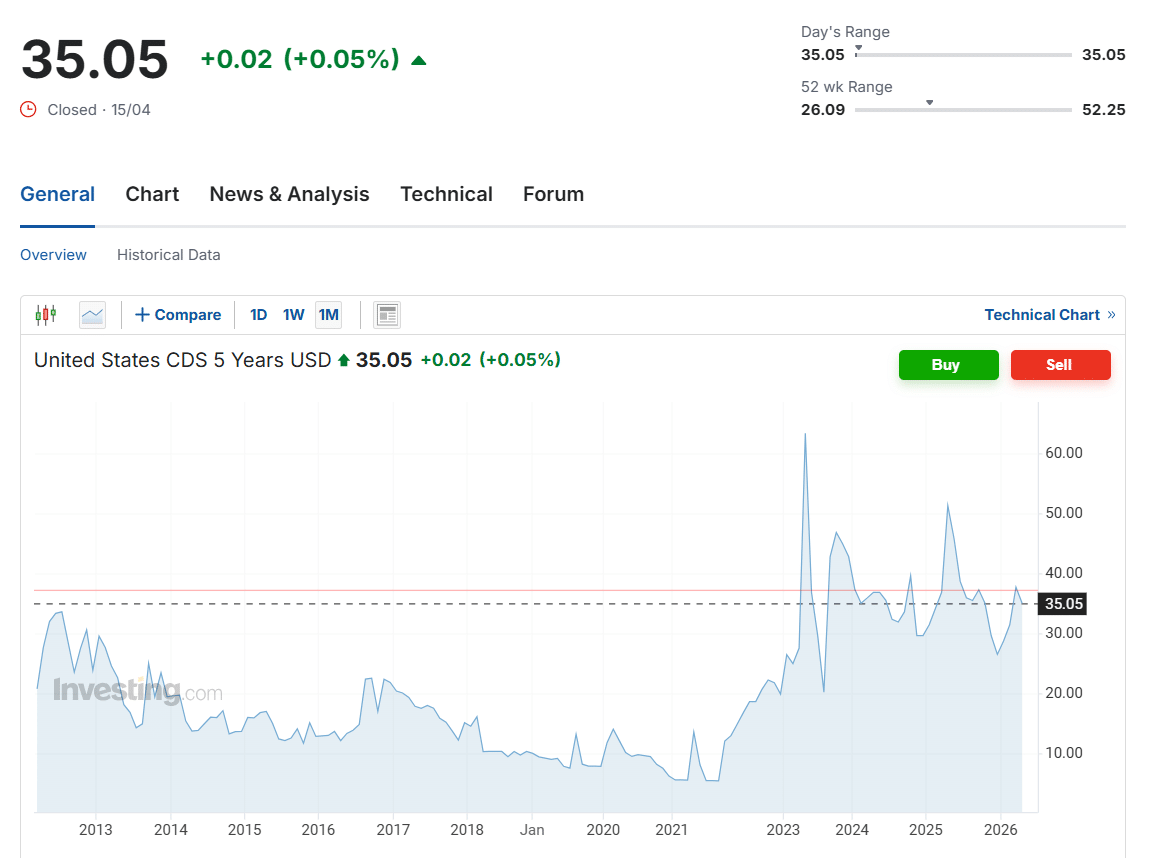
Task: Go to the Technical tab
Action: (x=446, y=194)
